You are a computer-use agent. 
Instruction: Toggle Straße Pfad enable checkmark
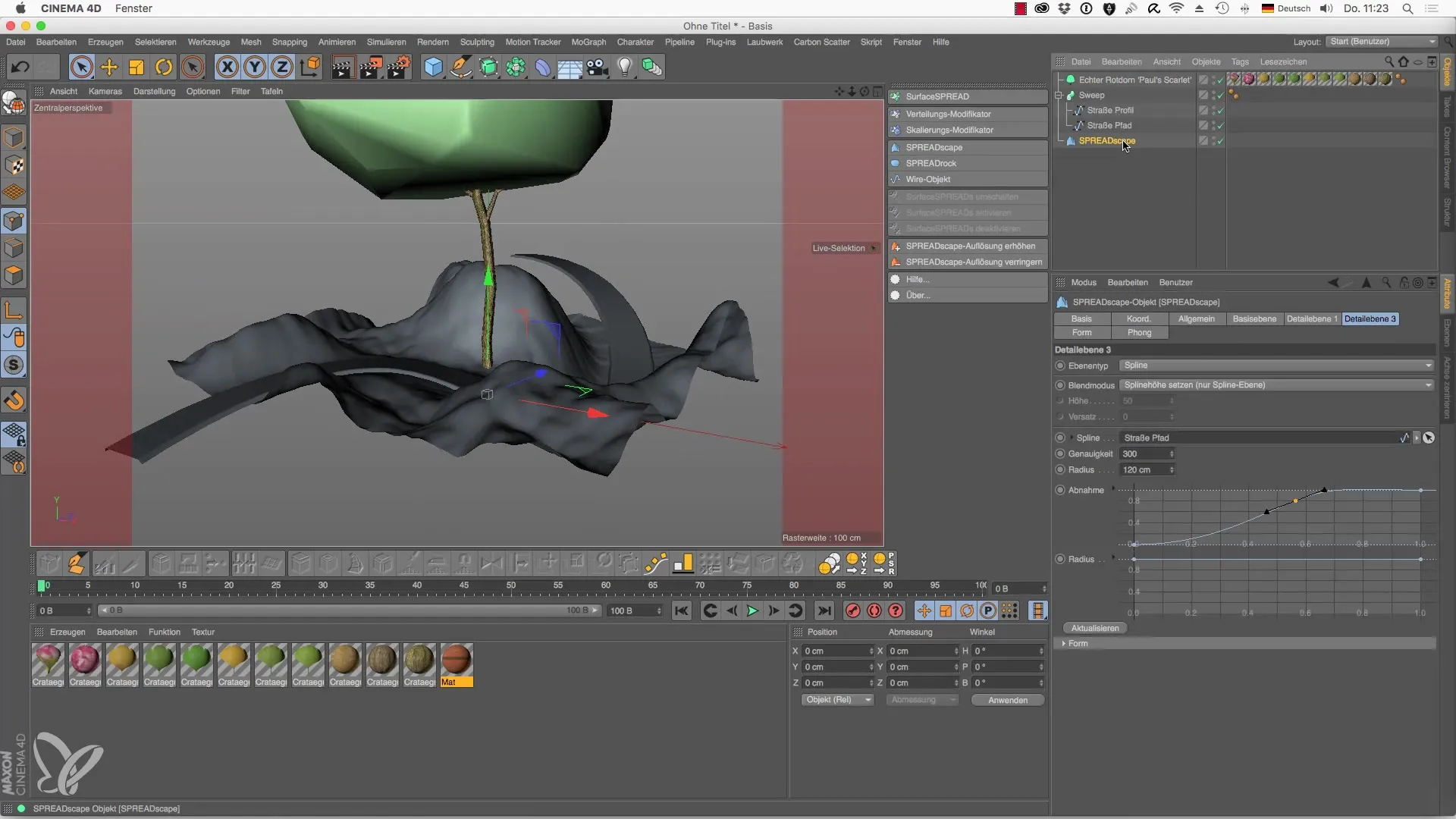1220,126
